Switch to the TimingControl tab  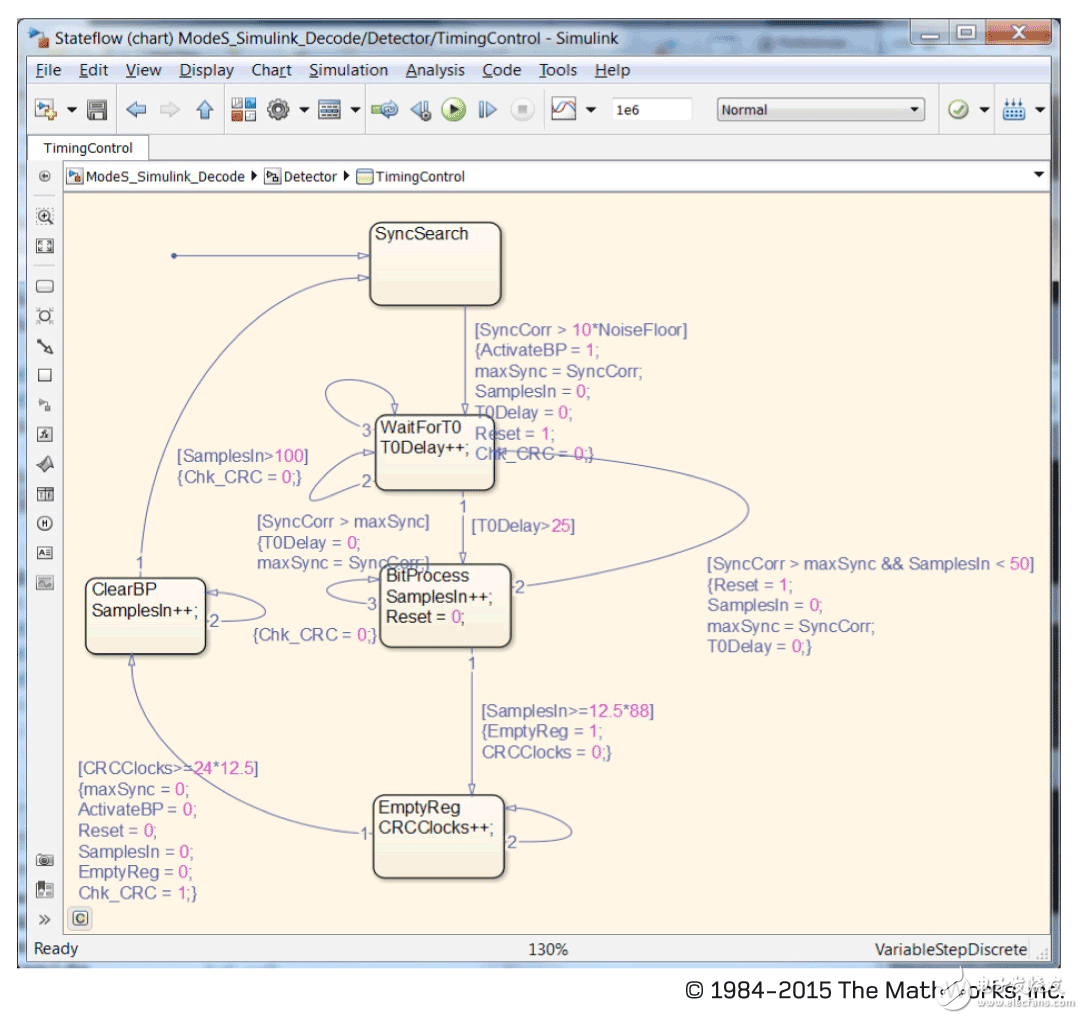(x=88, y=148)
